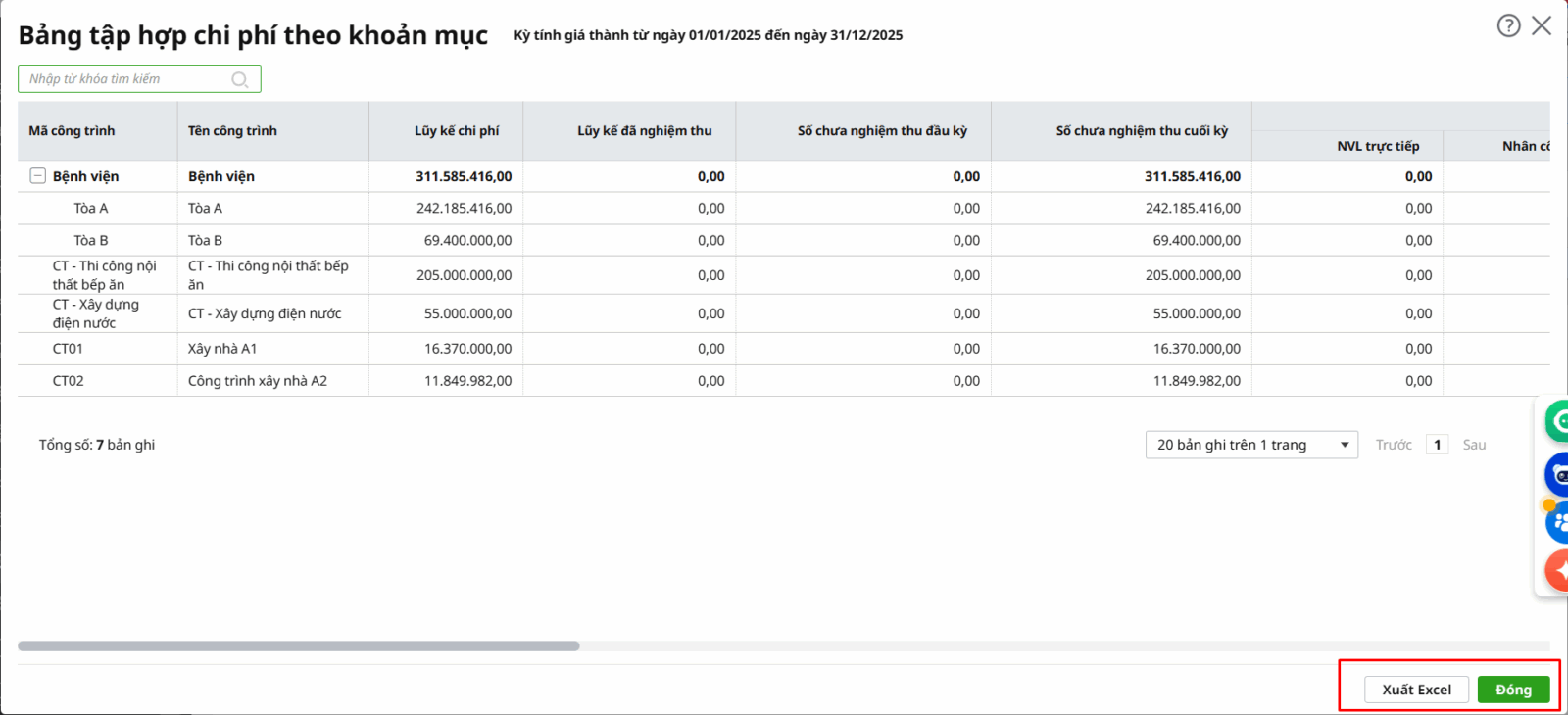This screenshot has height=715, width=1568.
Task: Open the help question mark icon
Action: pyautogui.click(x=1508, y=25)
